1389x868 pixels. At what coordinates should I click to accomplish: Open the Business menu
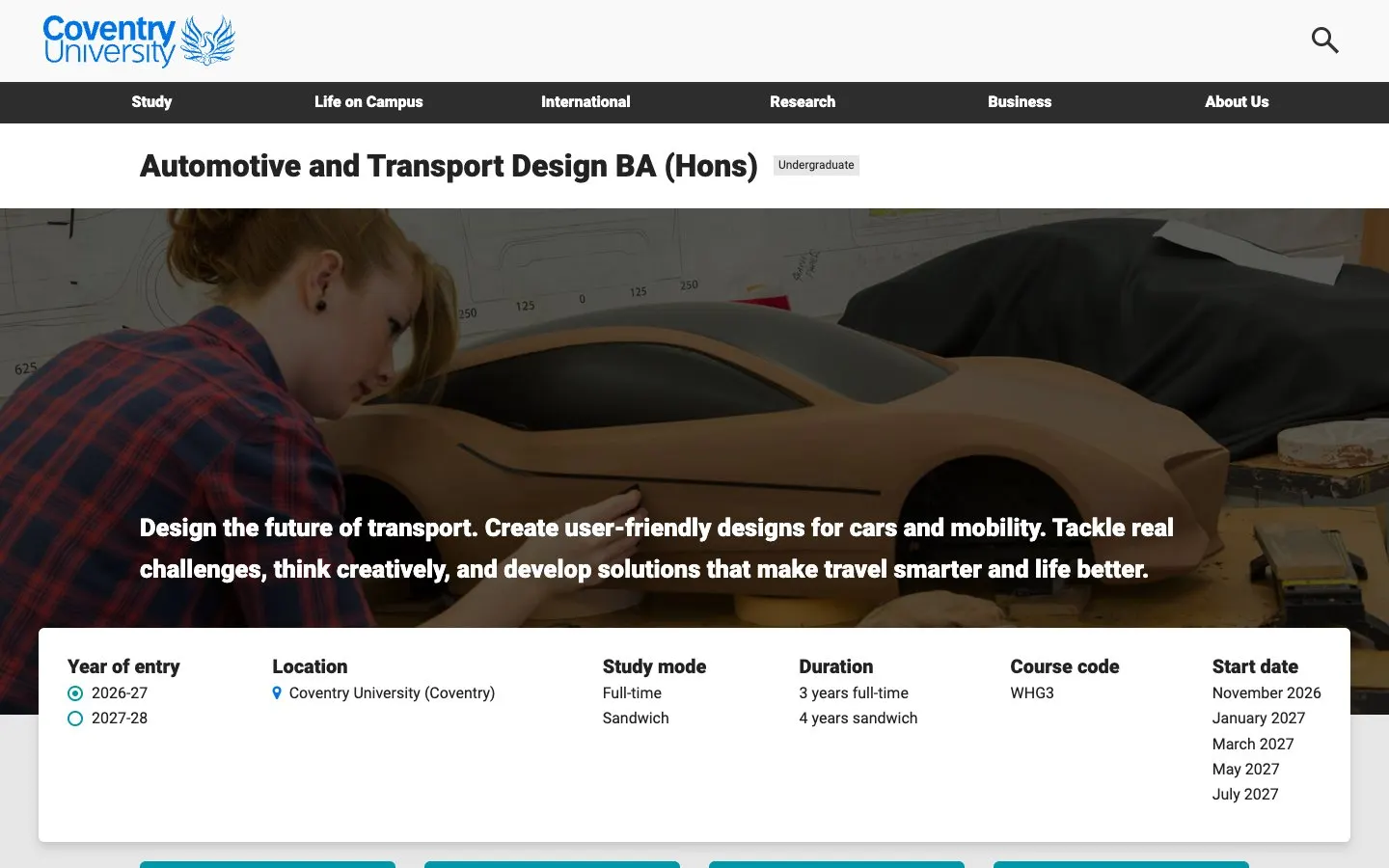[x=1020, y=102]
